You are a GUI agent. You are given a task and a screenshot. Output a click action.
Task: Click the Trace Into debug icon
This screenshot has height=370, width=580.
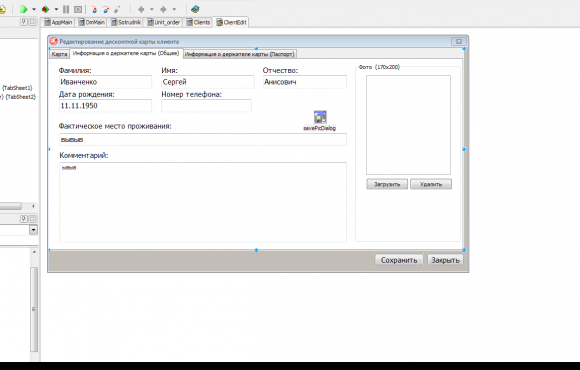tap(94, 9)
